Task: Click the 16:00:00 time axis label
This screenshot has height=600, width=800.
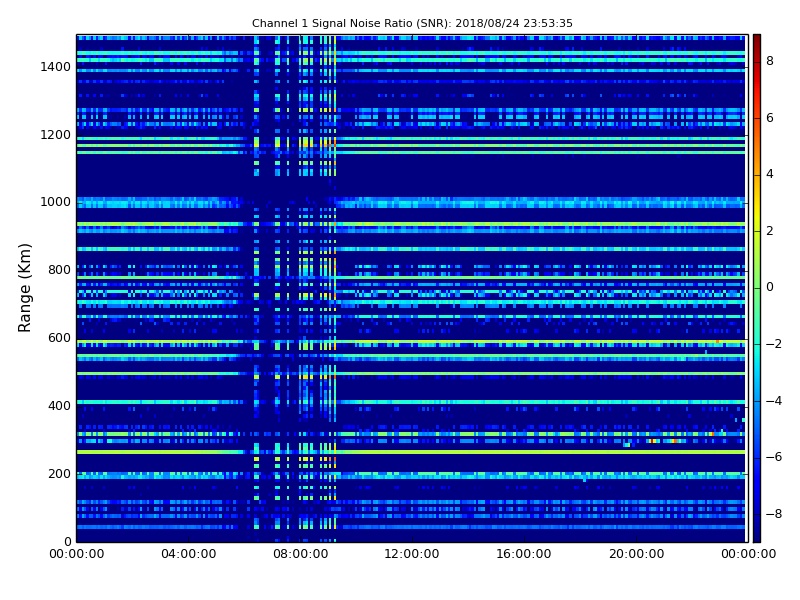Action: coord(524,554)
